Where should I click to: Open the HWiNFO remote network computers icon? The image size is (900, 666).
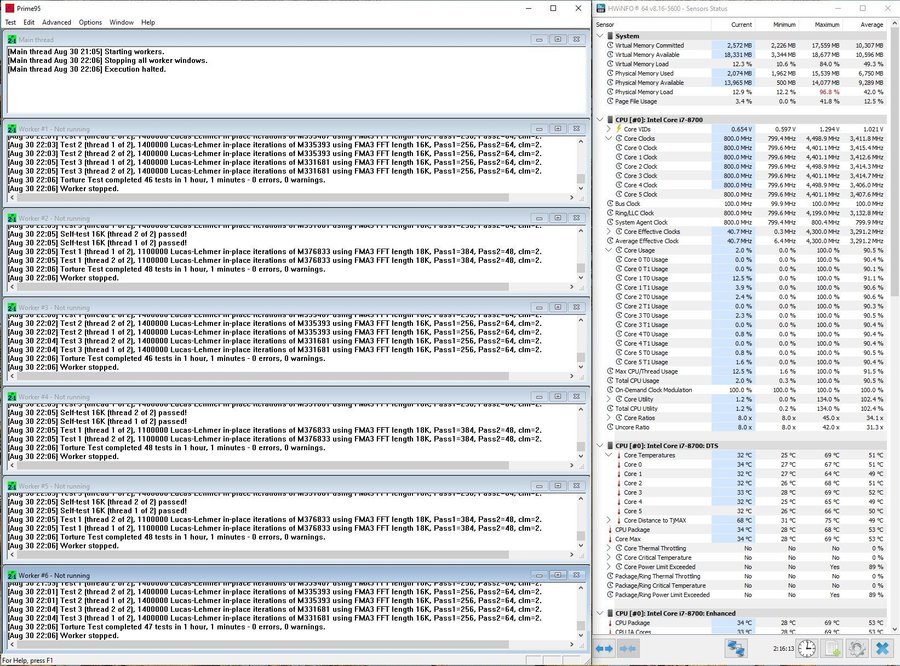click(736, 648)
